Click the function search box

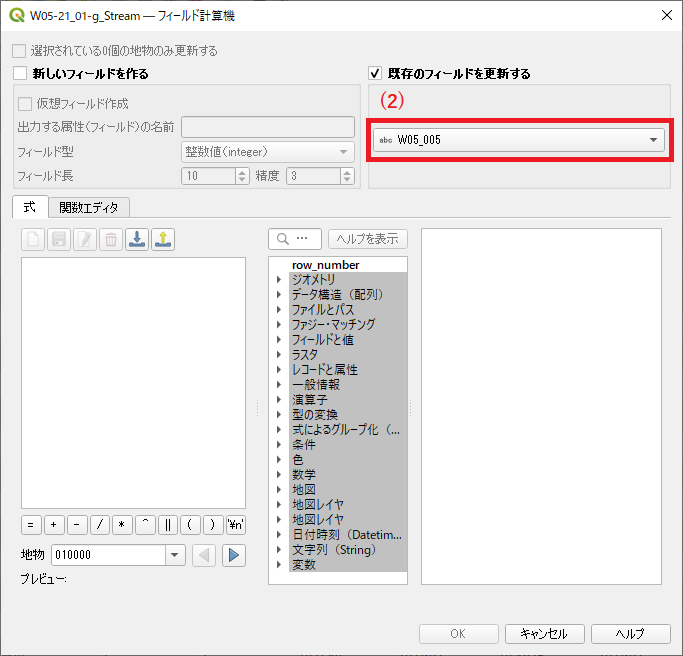[x=296, y=239]
